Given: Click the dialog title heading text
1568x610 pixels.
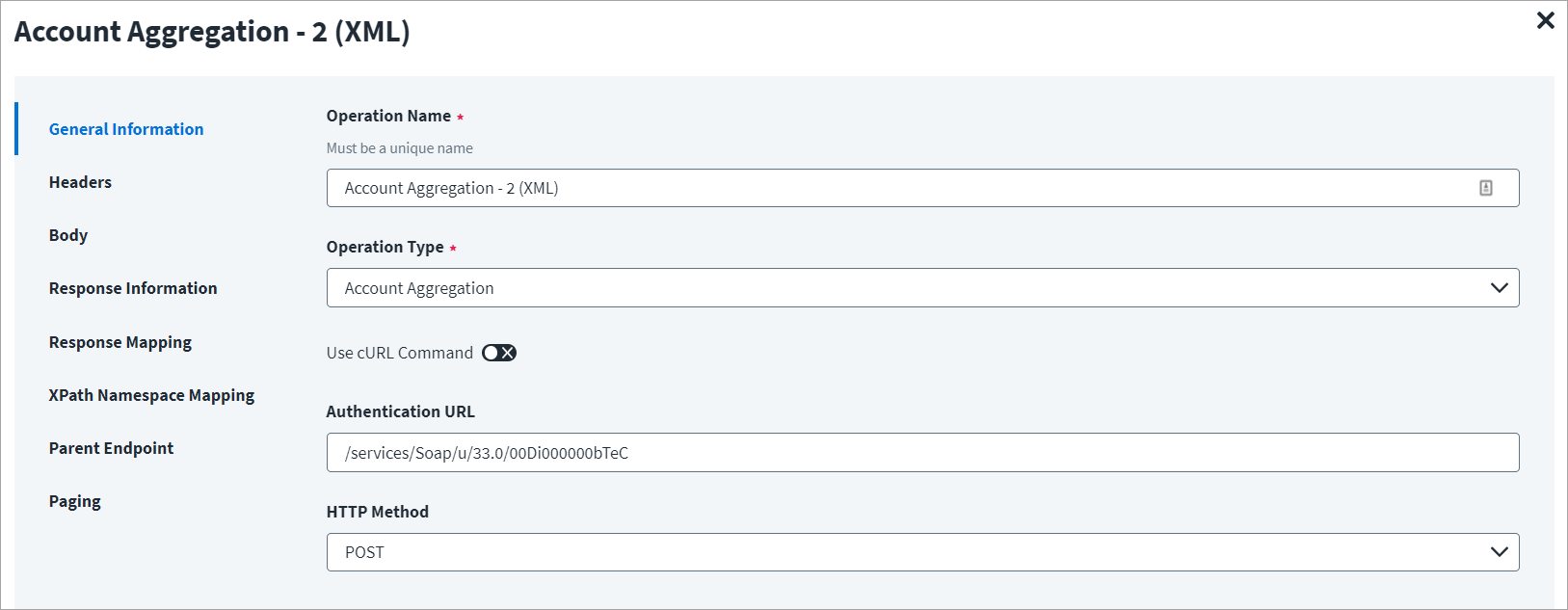Looking at the screenshot, I should tap(212, 32).
